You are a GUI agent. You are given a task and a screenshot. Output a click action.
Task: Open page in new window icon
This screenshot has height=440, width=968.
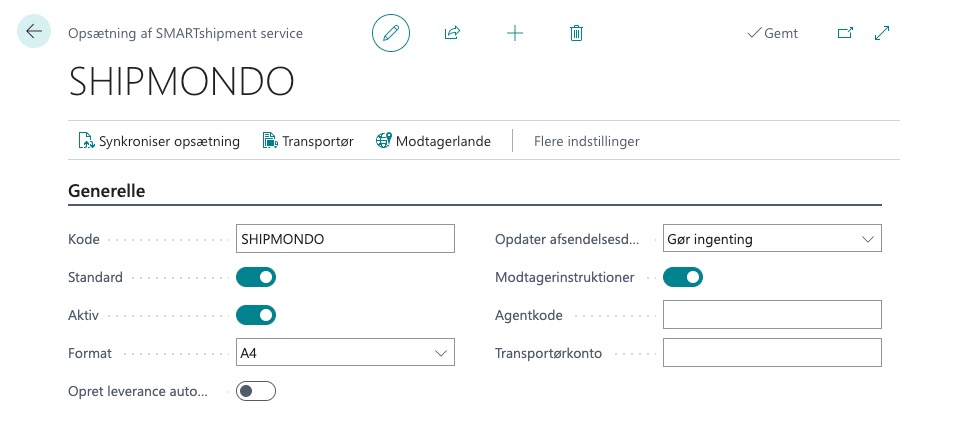(845, 33)
